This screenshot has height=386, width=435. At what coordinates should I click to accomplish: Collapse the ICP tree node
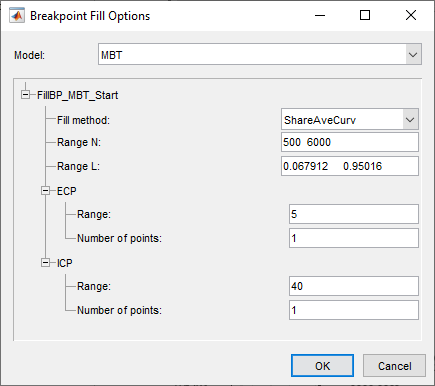46,263
